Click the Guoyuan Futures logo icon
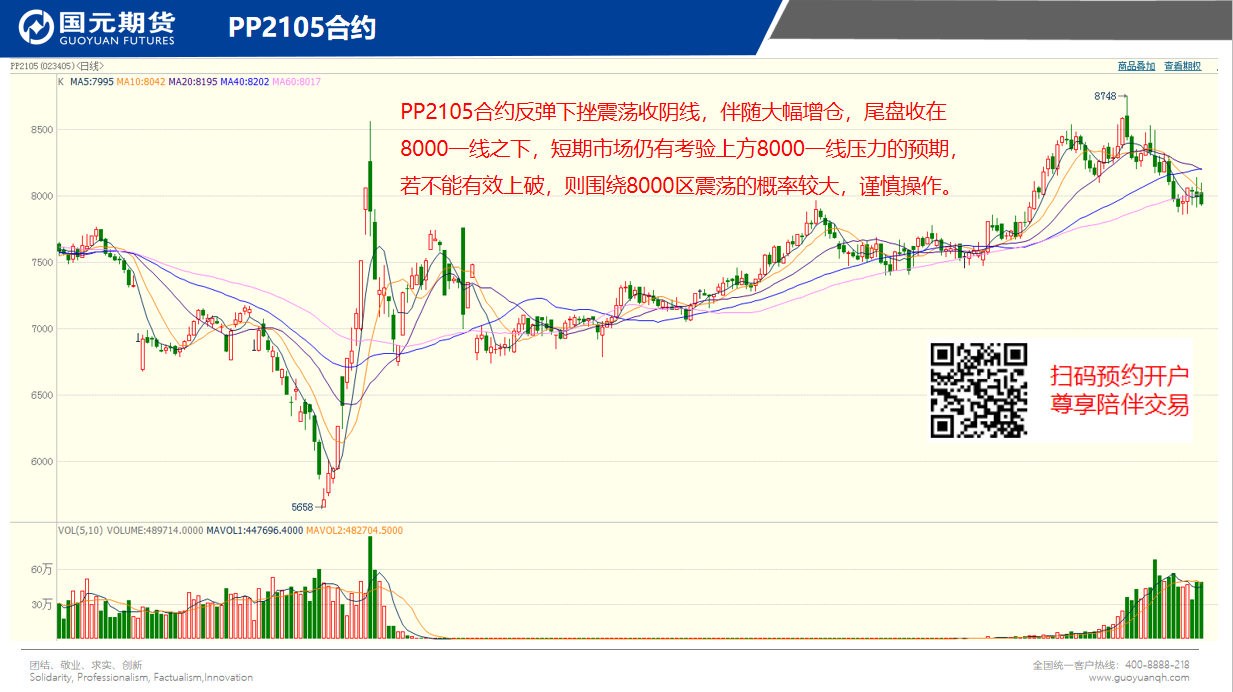 pos(38,28)
